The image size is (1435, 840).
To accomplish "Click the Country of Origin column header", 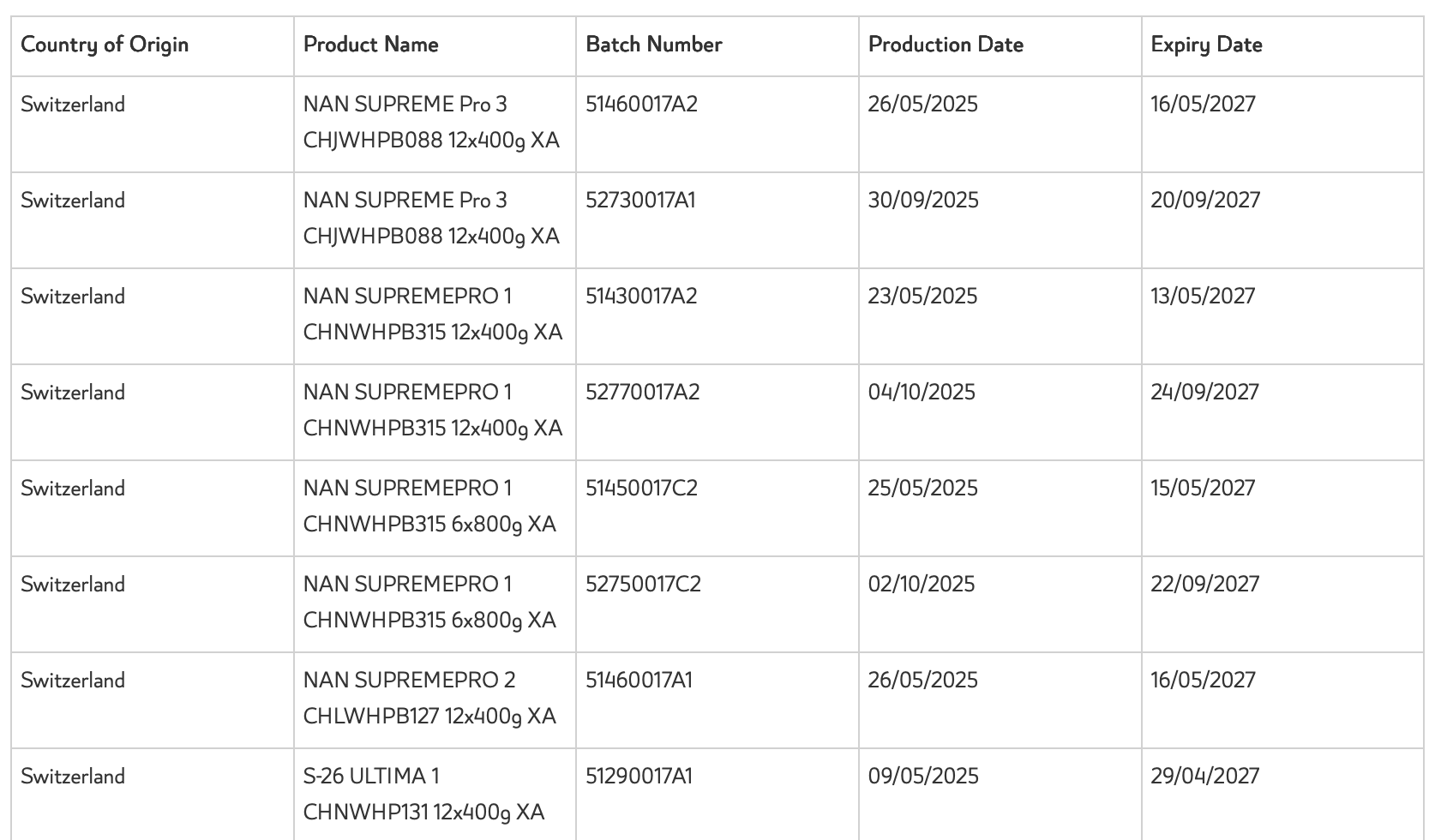I will [105, 45].
